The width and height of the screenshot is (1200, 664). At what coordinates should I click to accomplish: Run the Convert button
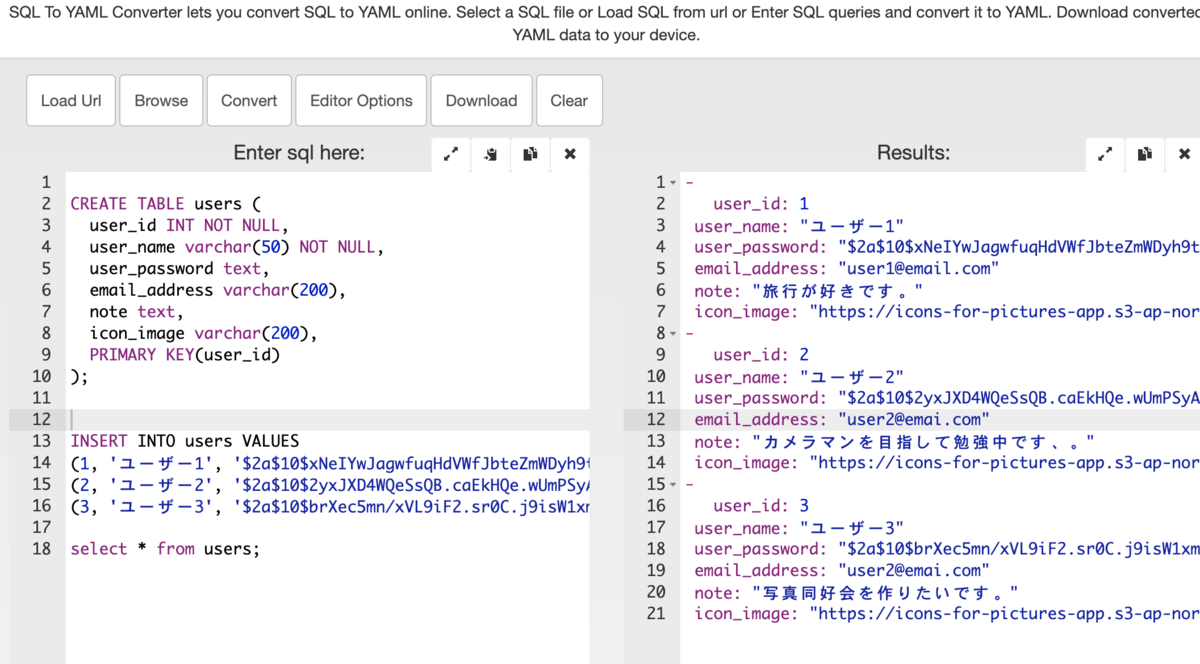point(249,101)
